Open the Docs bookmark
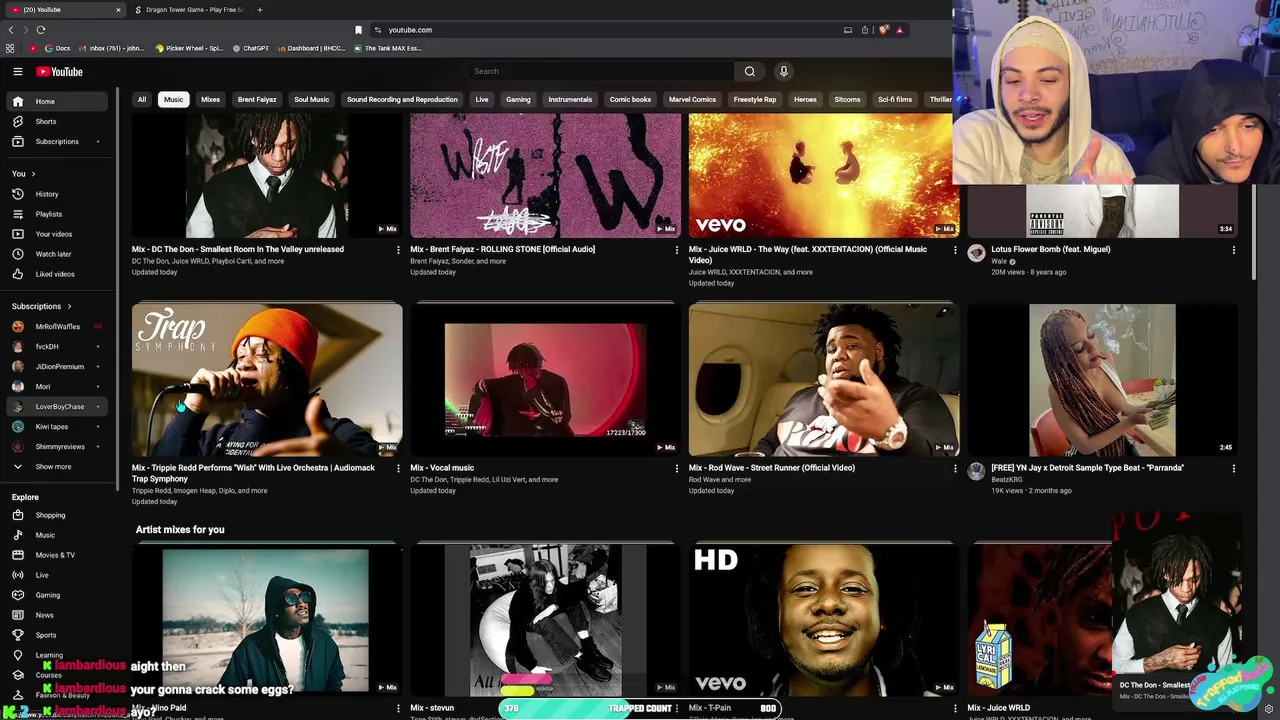Screen dimensions: 1280x720 57,48
